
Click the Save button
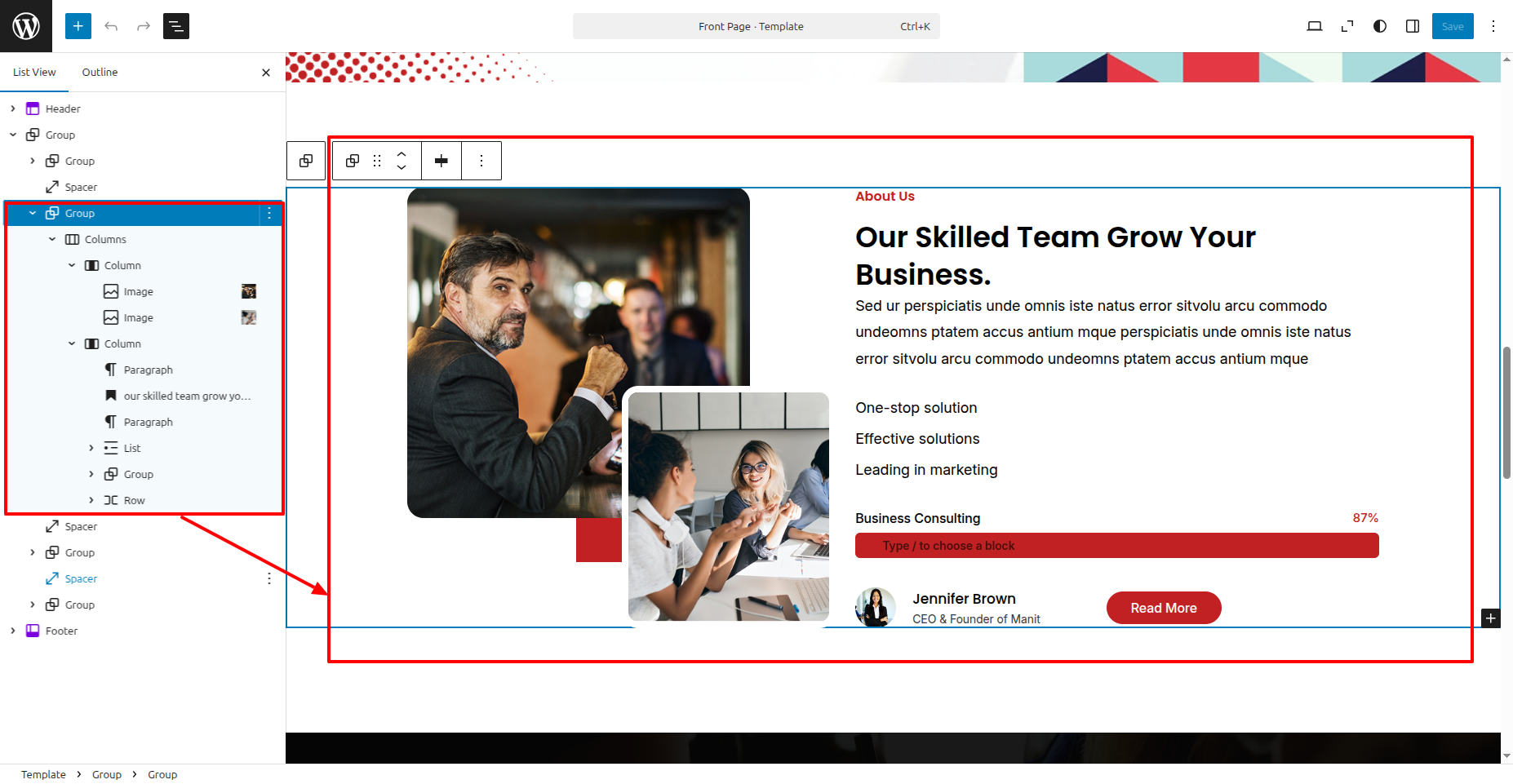coord(1452,26)
